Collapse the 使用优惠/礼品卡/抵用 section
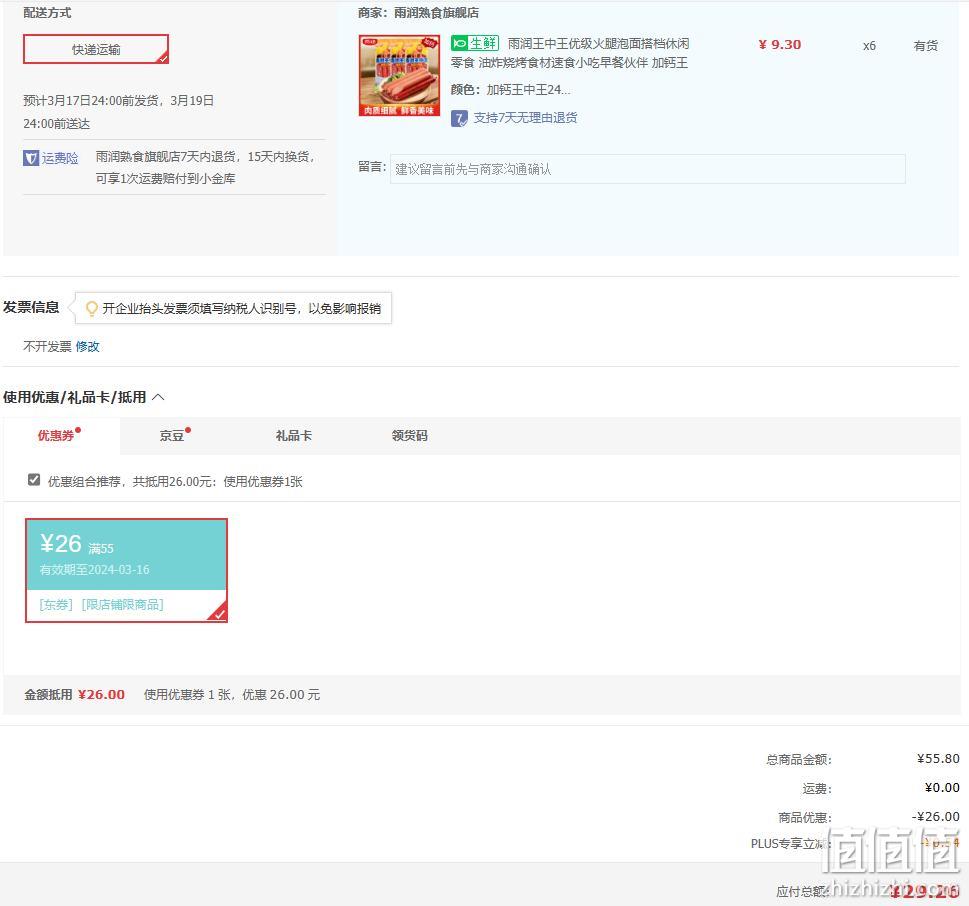 [x=158, y=397]
